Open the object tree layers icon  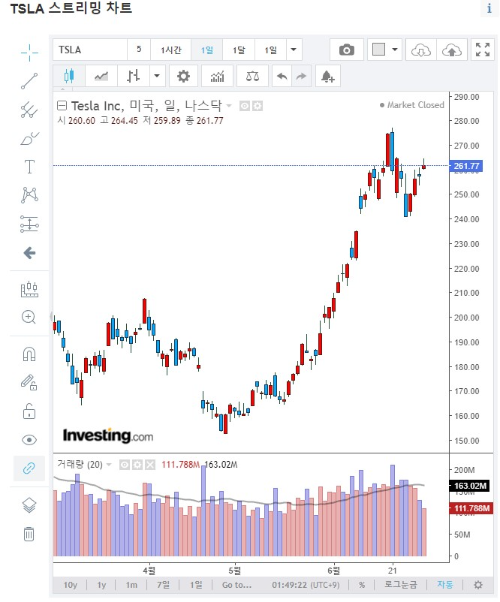pos(29,505)
